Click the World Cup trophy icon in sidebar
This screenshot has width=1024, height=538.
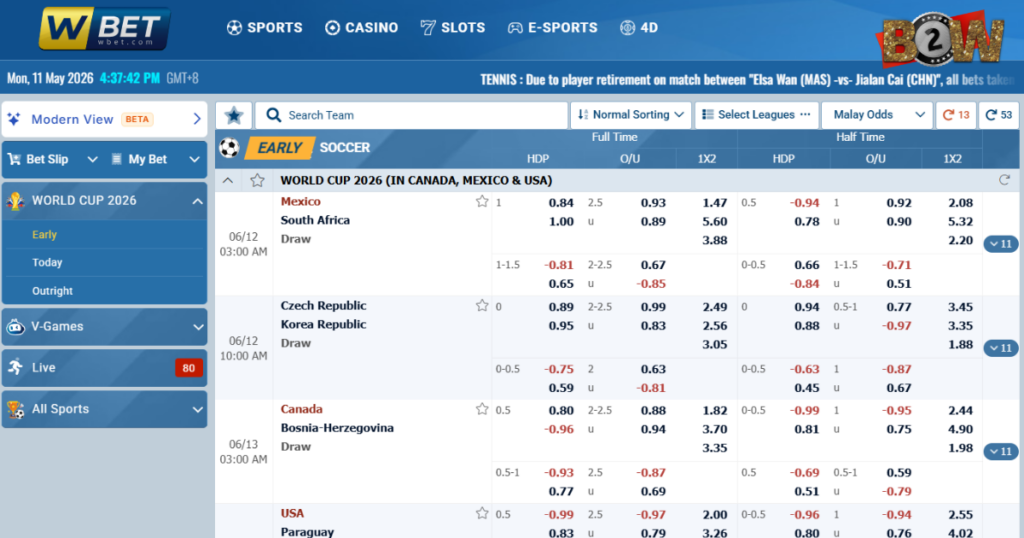[x=15, y=201]
